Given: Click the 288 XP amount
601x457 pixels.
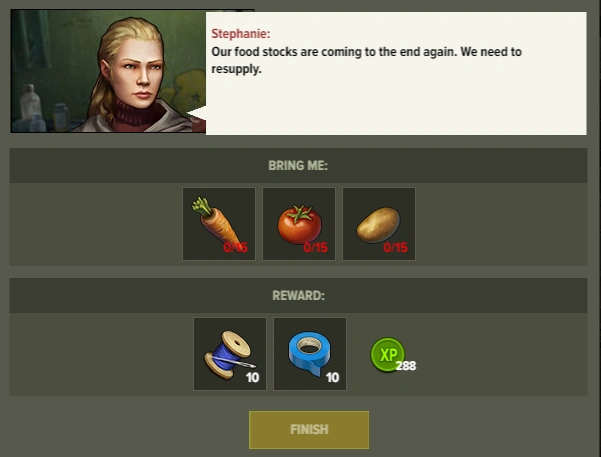Looking at the screenshot, I should pyautogui.click(x=406, y=366).
